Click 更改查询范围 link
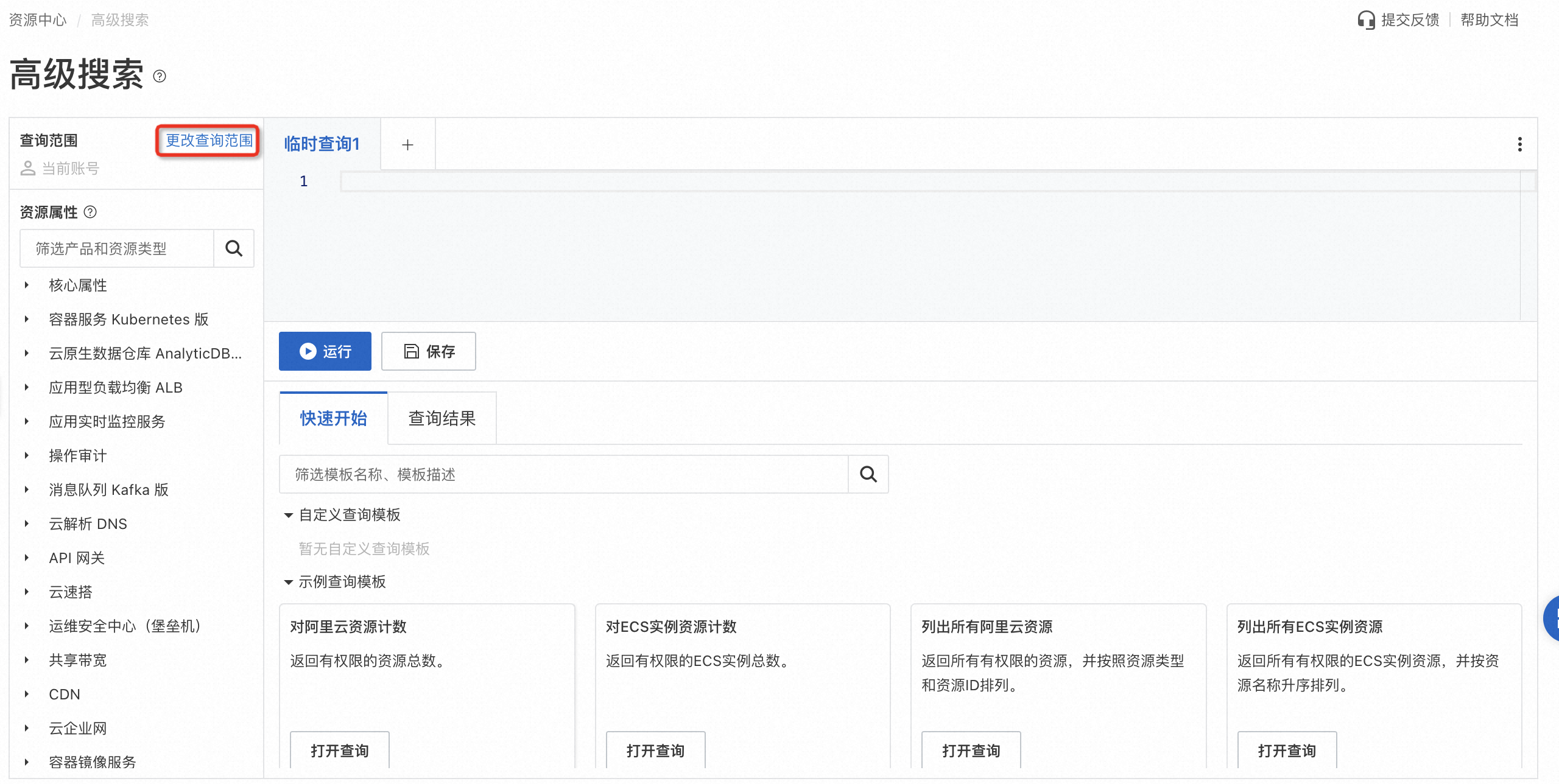Viewport: 1559px width, 784px height. 209,141
